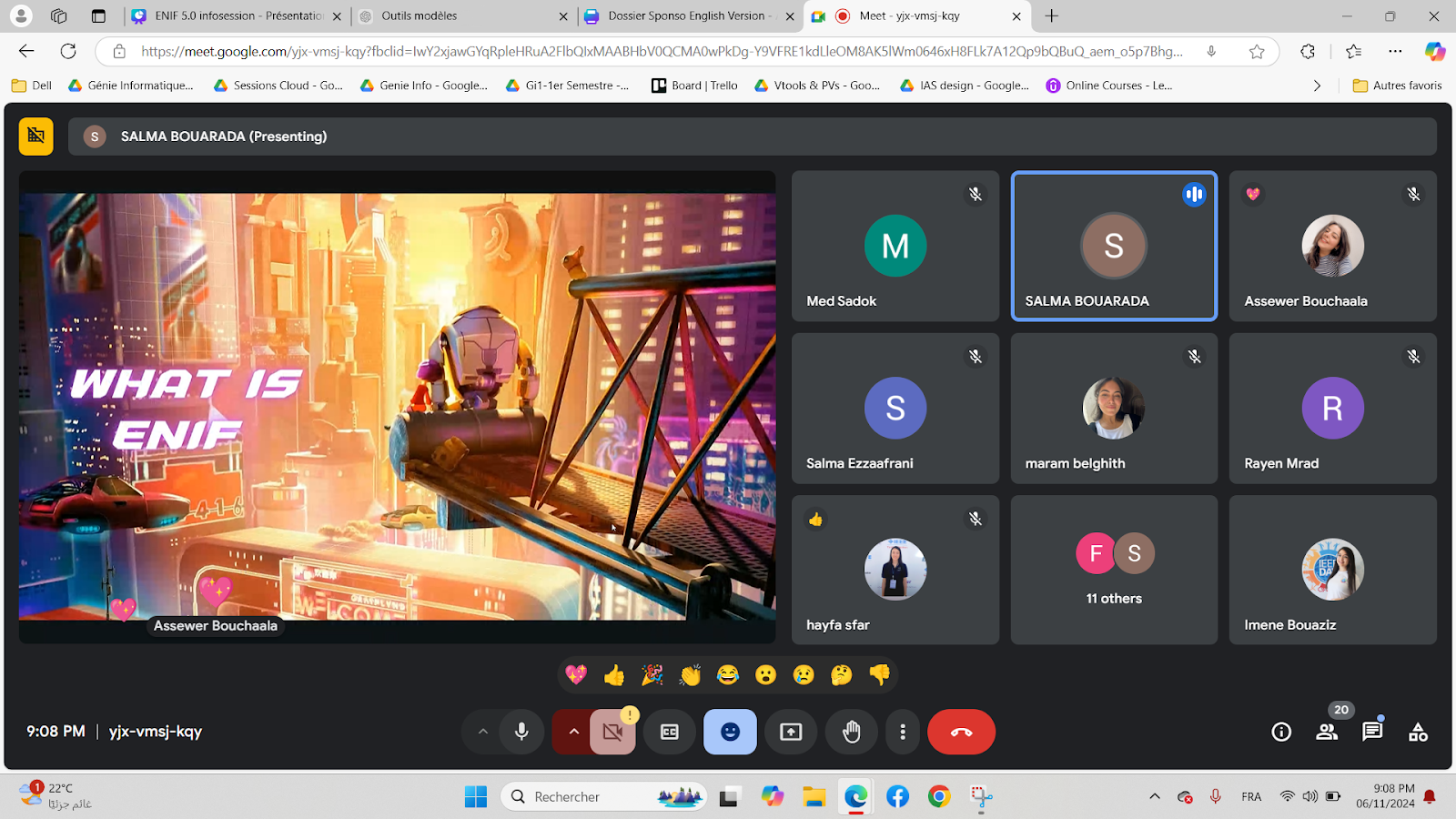Open Online Courses bookmark
1456x819 pixels.
[x=1109, y=86]
